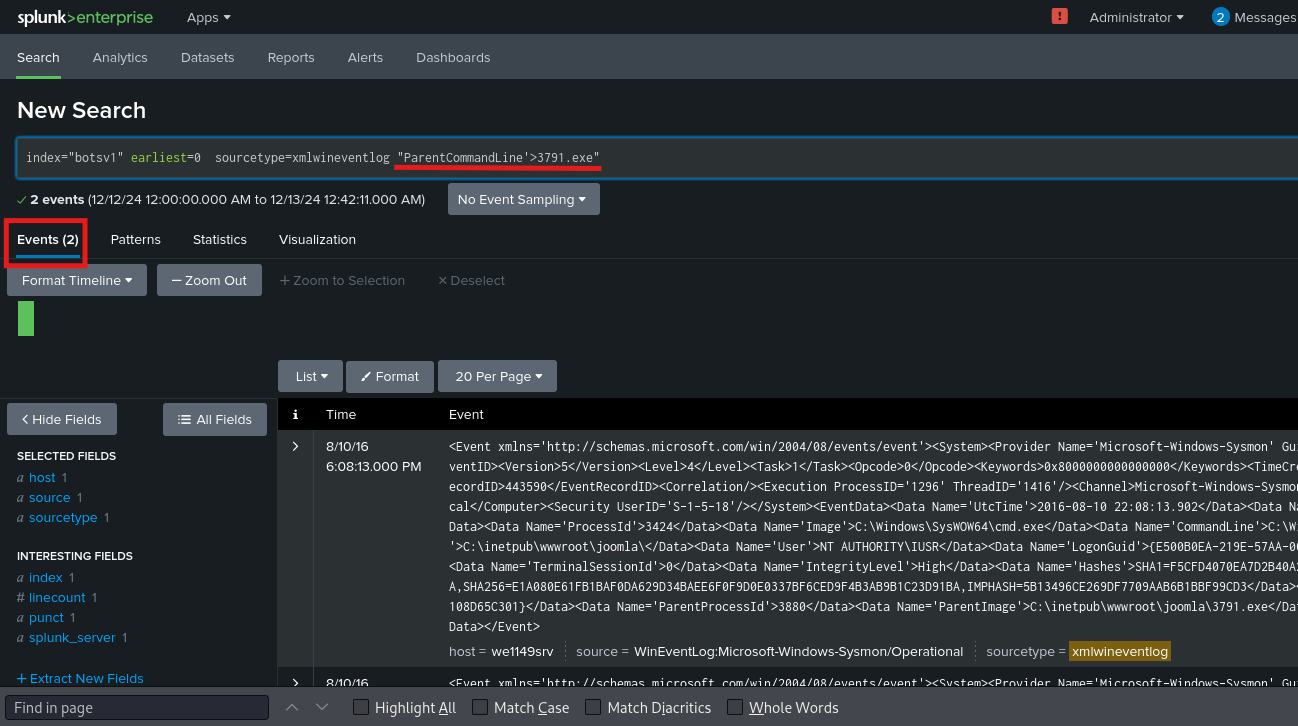The image size is (1298, 726).
Task: Open the List view dropdown
Action: coord(310,376)
